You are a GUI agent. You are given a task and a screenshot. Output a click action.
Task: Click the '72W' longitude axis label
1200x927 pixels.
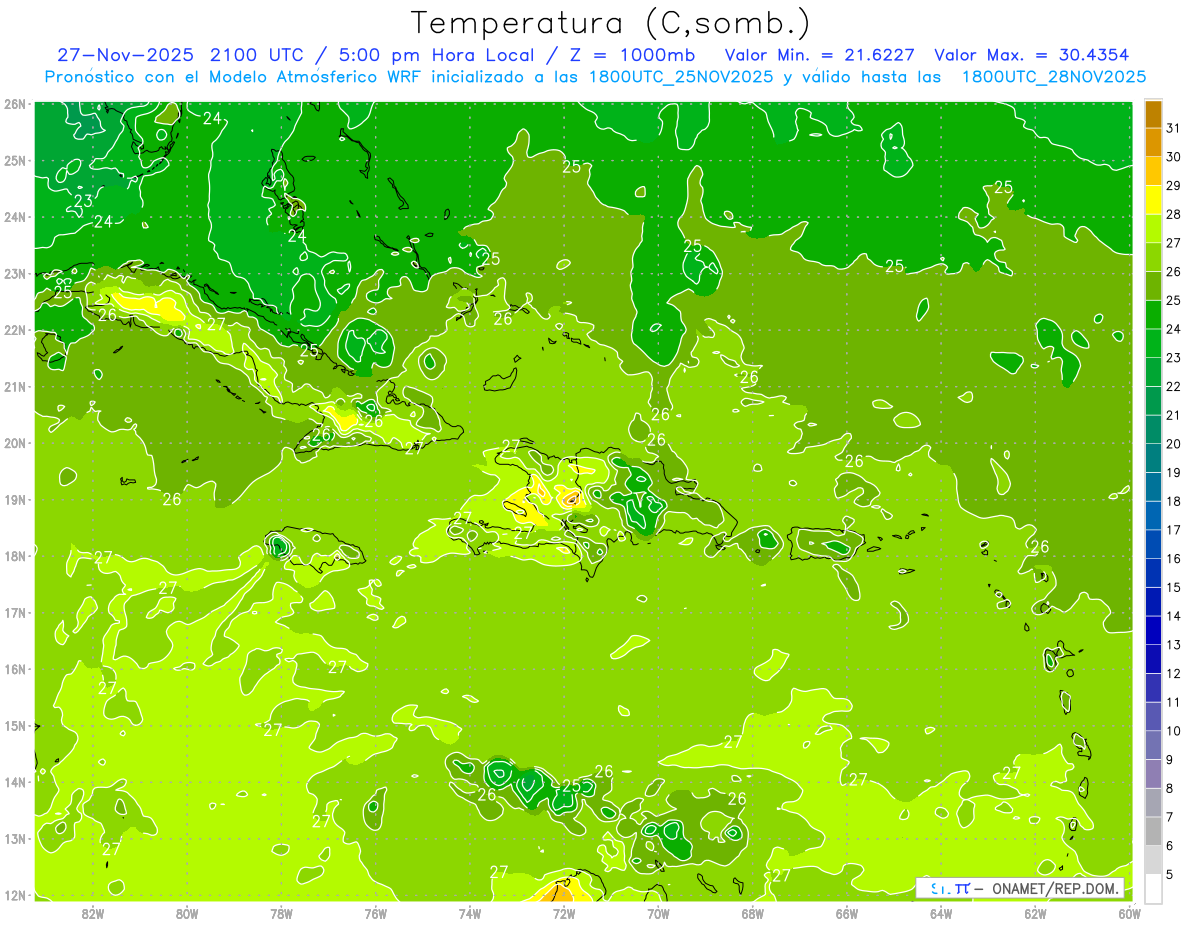564,913
